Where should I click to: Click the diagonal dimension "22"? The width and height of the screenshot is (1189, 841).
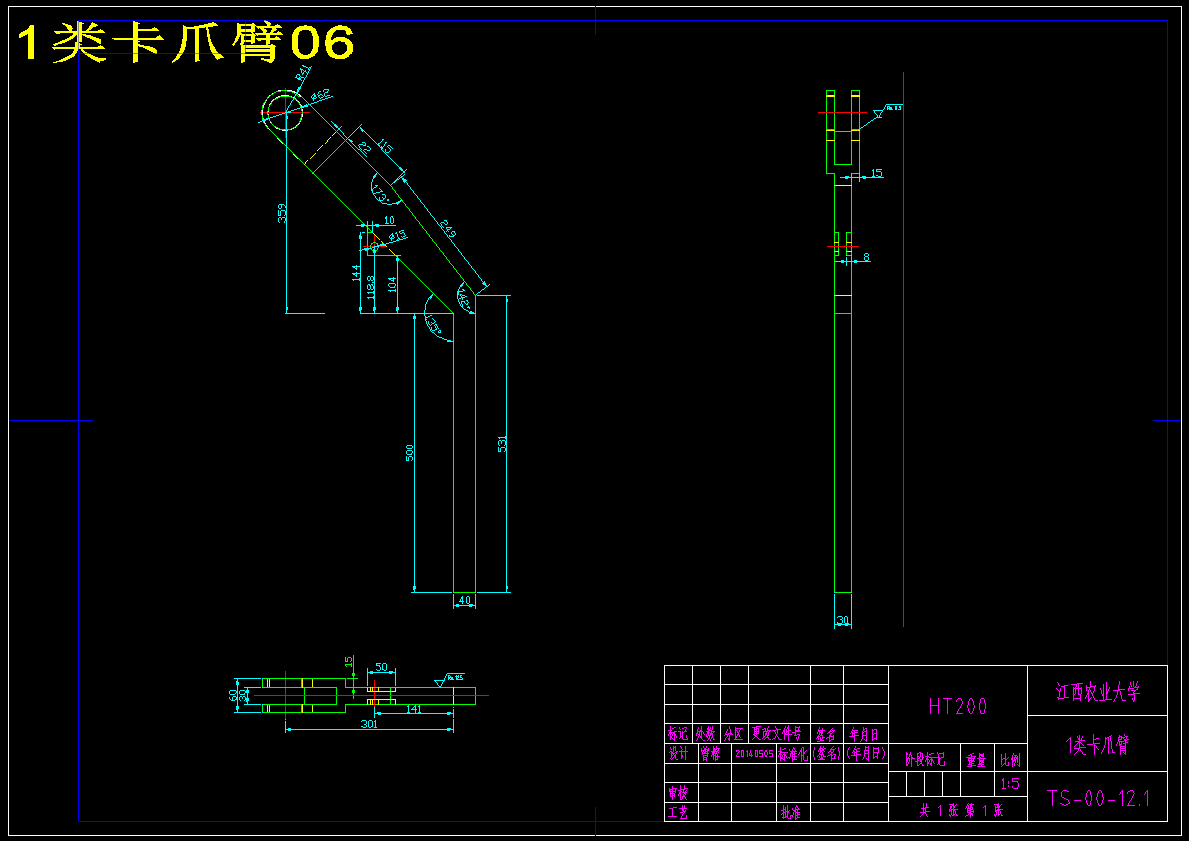click(364, 149)
